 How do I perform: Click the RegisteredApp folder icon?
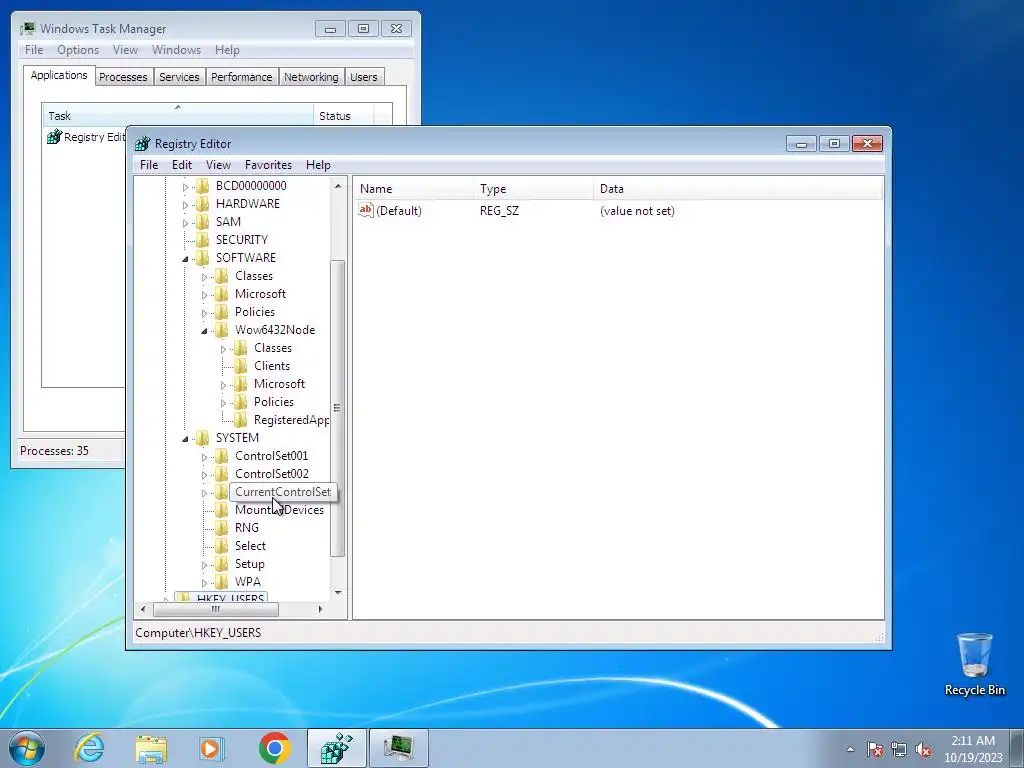click(240, 420)
